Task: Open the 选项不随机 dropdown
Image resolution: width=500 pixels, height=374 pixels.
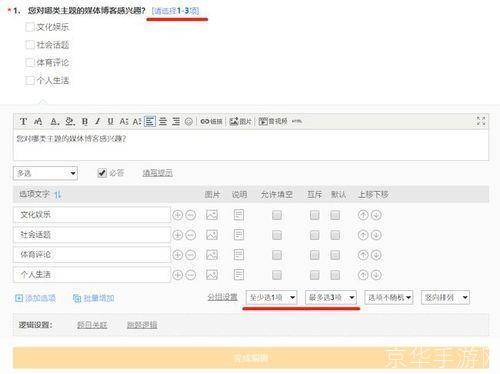Action: click(389, 297)
